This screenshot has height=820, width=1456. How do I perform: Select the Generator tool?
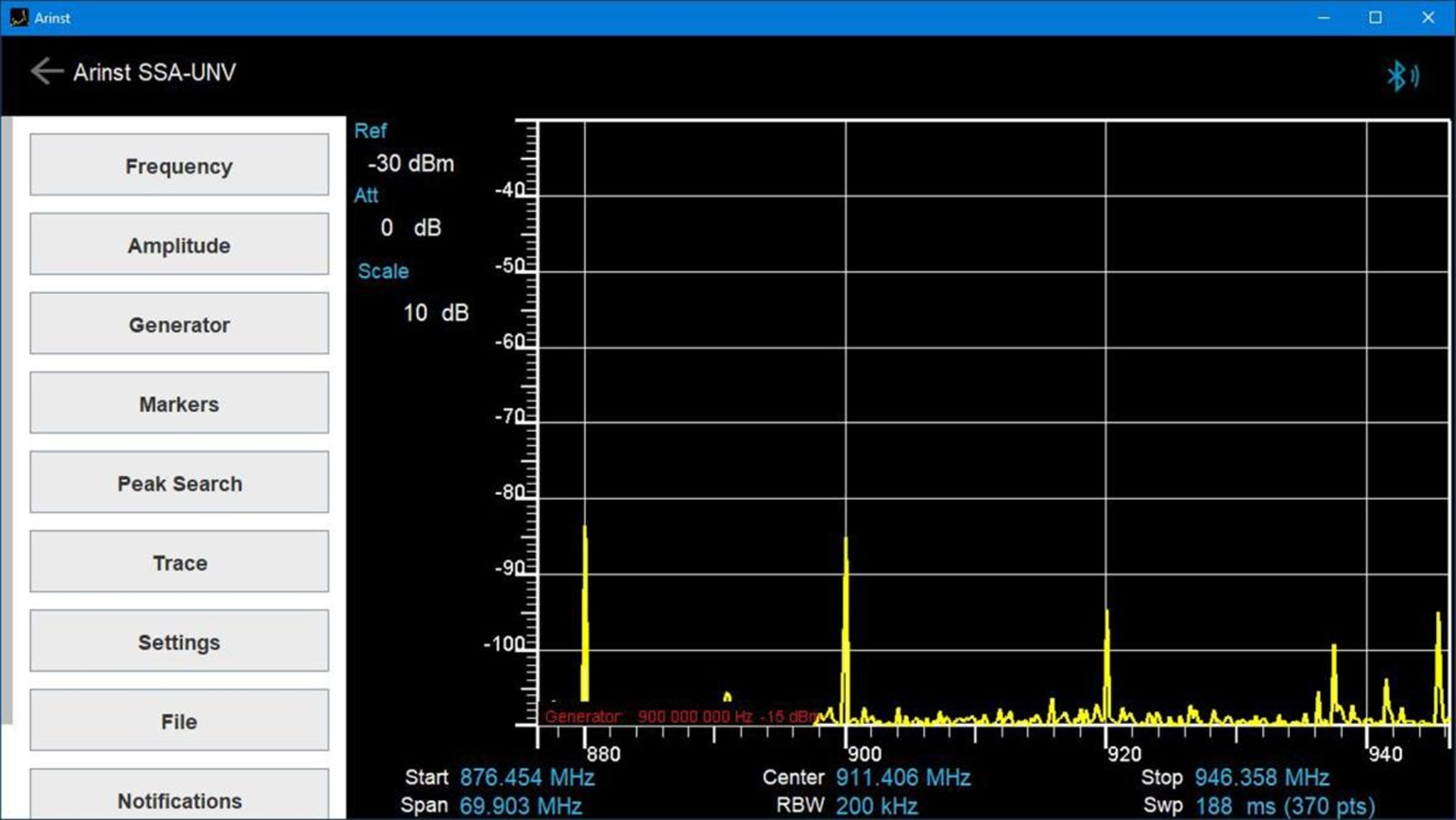179,325
